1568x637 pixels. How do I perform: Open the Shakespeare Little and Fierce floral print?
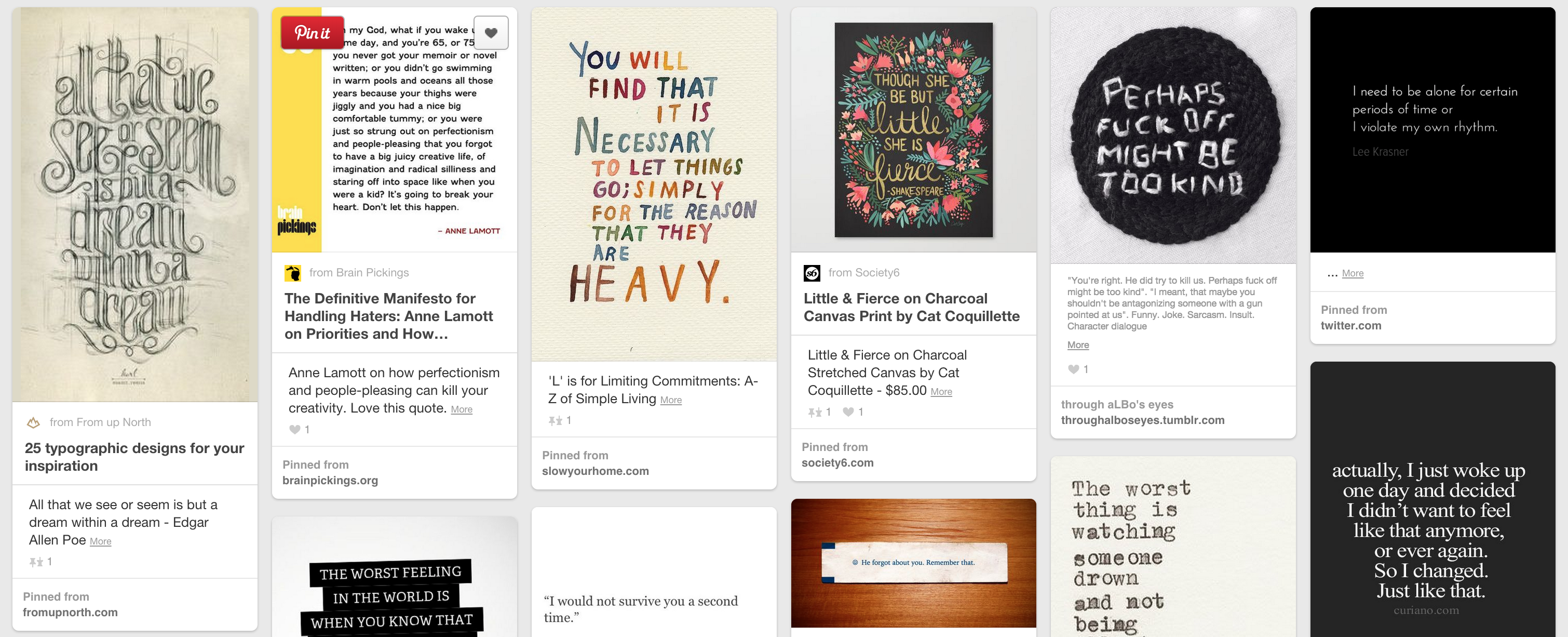tap(913, 130)
